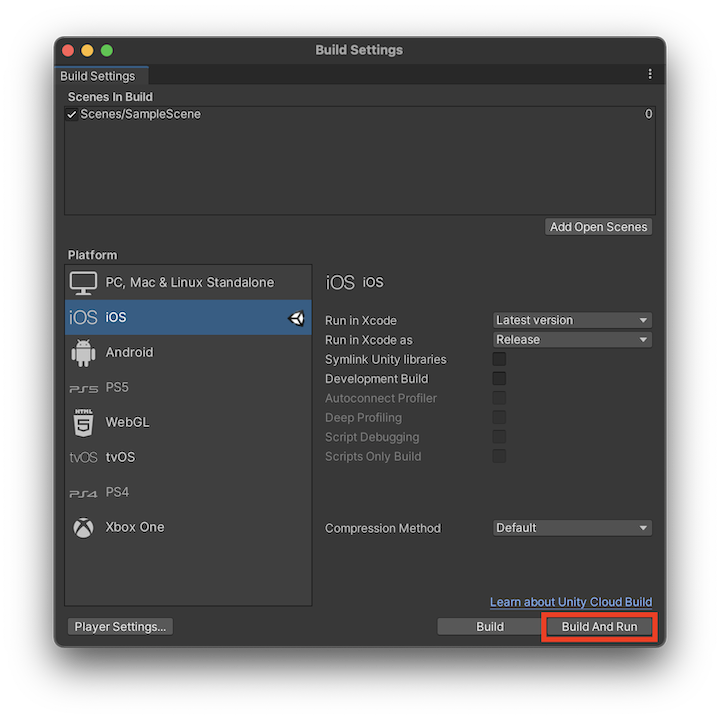Click the tvOS logo icon
720x719 pixels.
[x=83, y=457]
